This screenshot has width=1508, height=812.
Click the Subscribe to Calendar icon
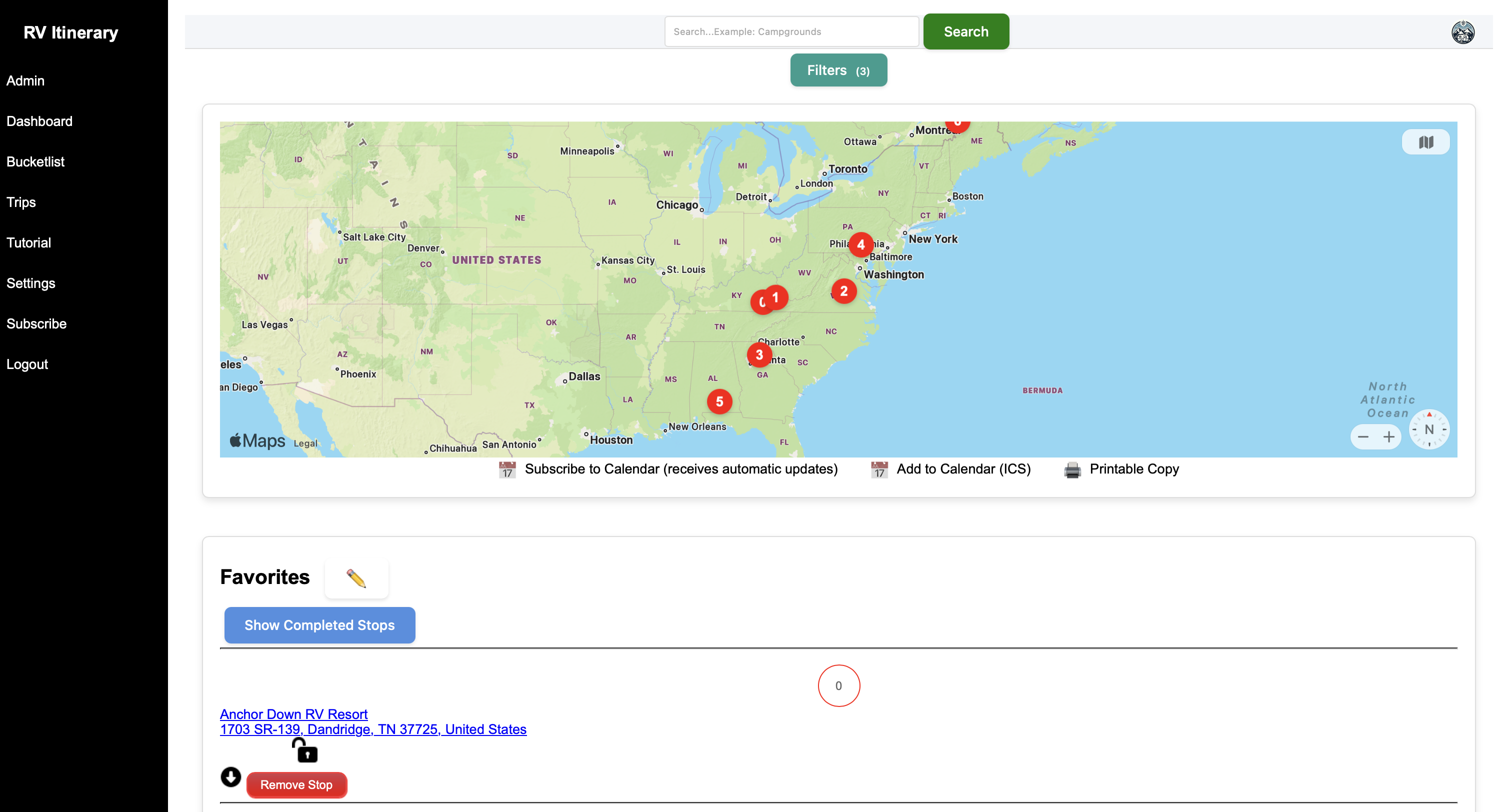pyautogui.click(x=507, y=469)
